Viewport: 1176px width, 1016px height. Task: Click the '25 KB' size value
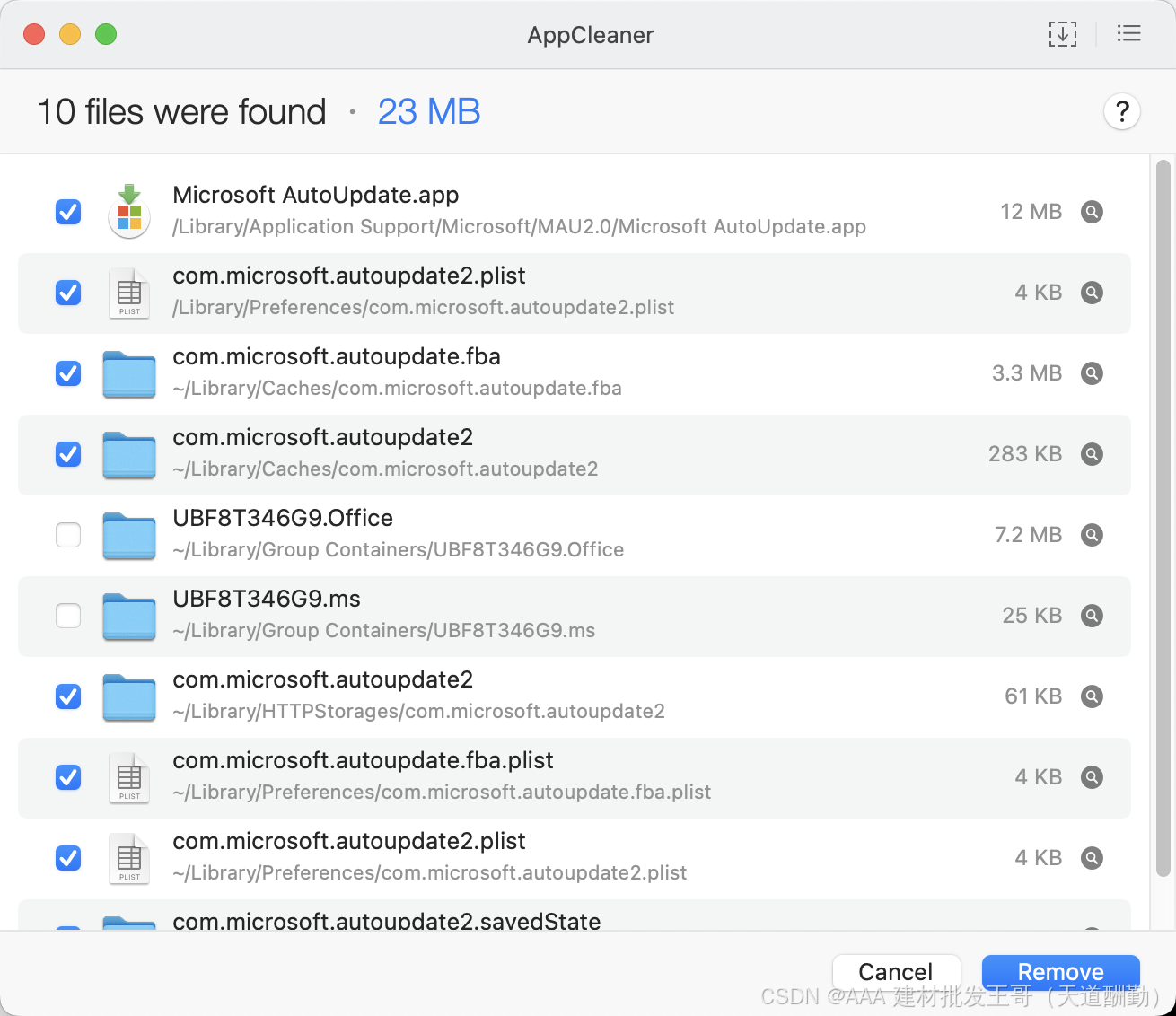[1032, 616]
